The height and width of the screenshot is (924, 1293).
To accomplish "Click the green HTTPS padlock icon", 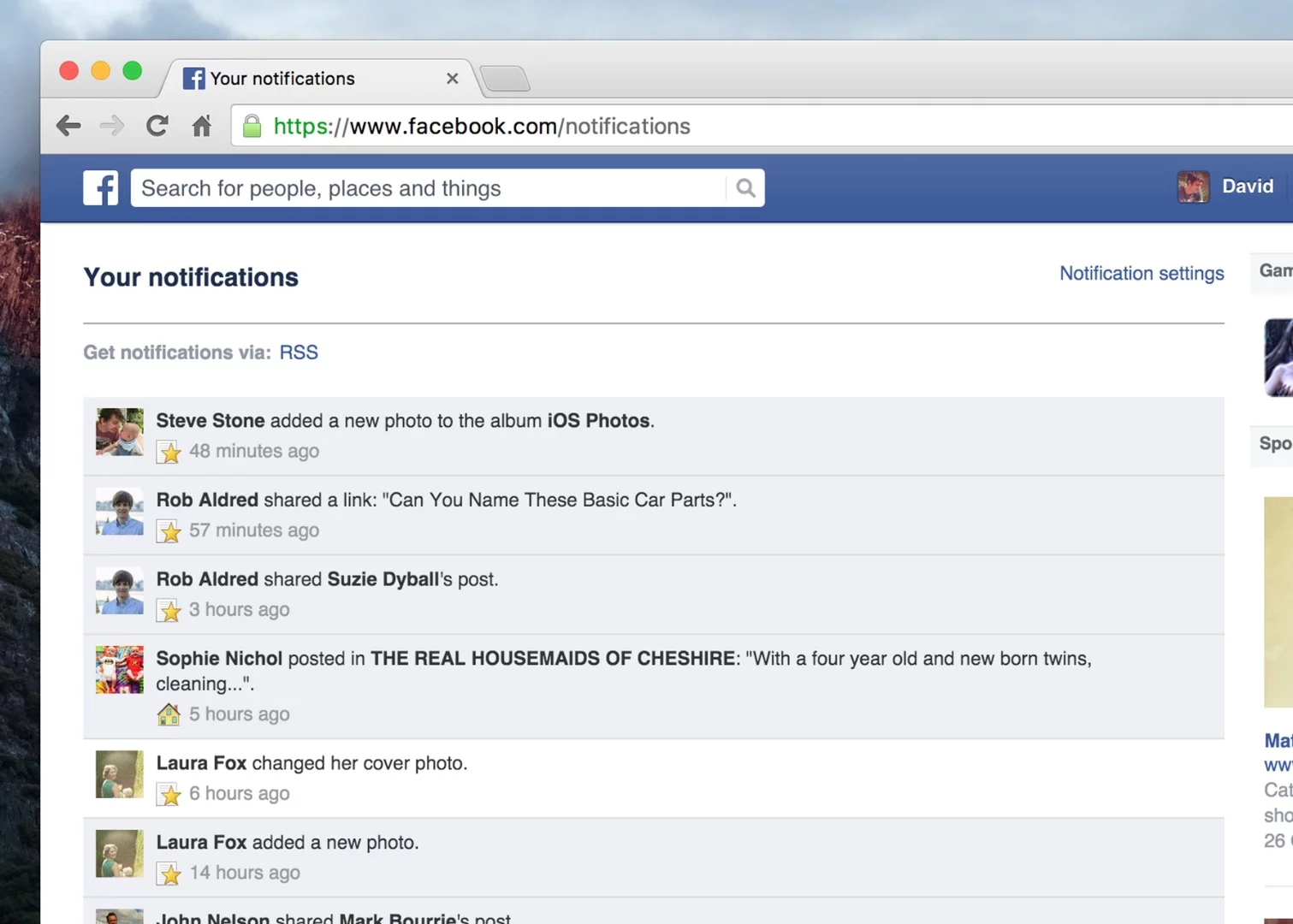I will (x=252, y=126).
